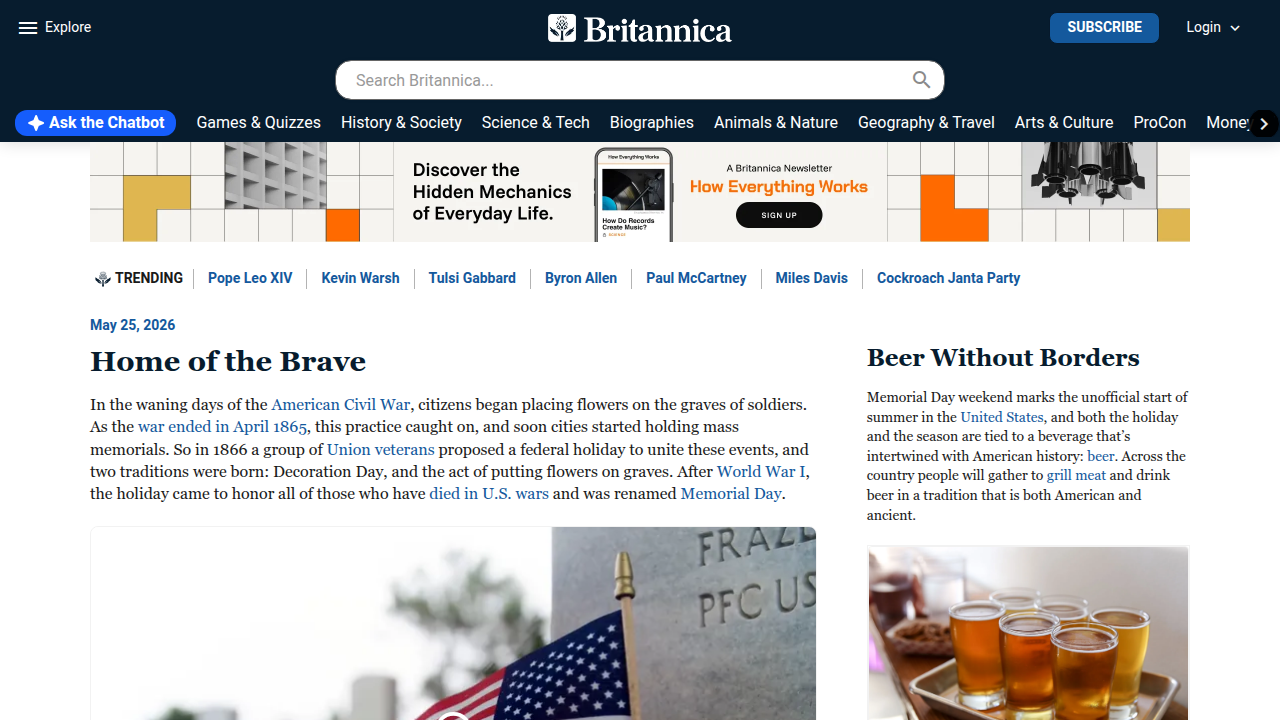The image size is (1280, 720).
Task: Follow the grill meat link
Action: click(1076, 476)
